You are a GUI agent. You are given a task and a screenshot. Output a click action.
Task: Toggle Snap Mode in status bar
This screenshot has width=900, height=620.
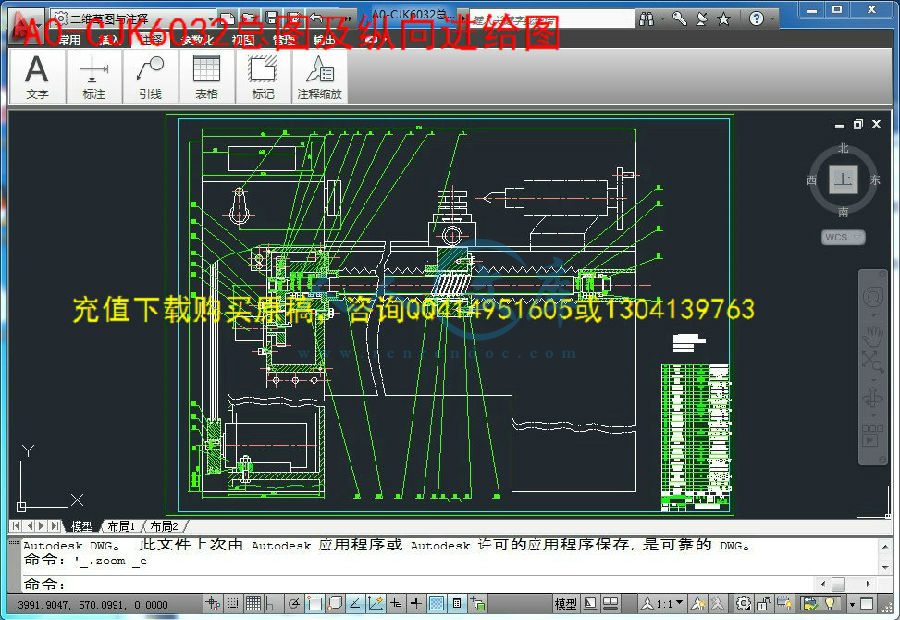point(233,603)
